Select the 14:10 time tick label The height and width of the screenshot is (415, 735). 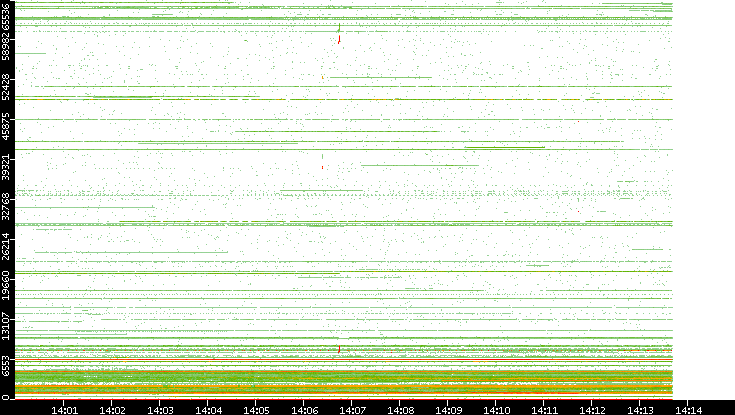point(496,409)
